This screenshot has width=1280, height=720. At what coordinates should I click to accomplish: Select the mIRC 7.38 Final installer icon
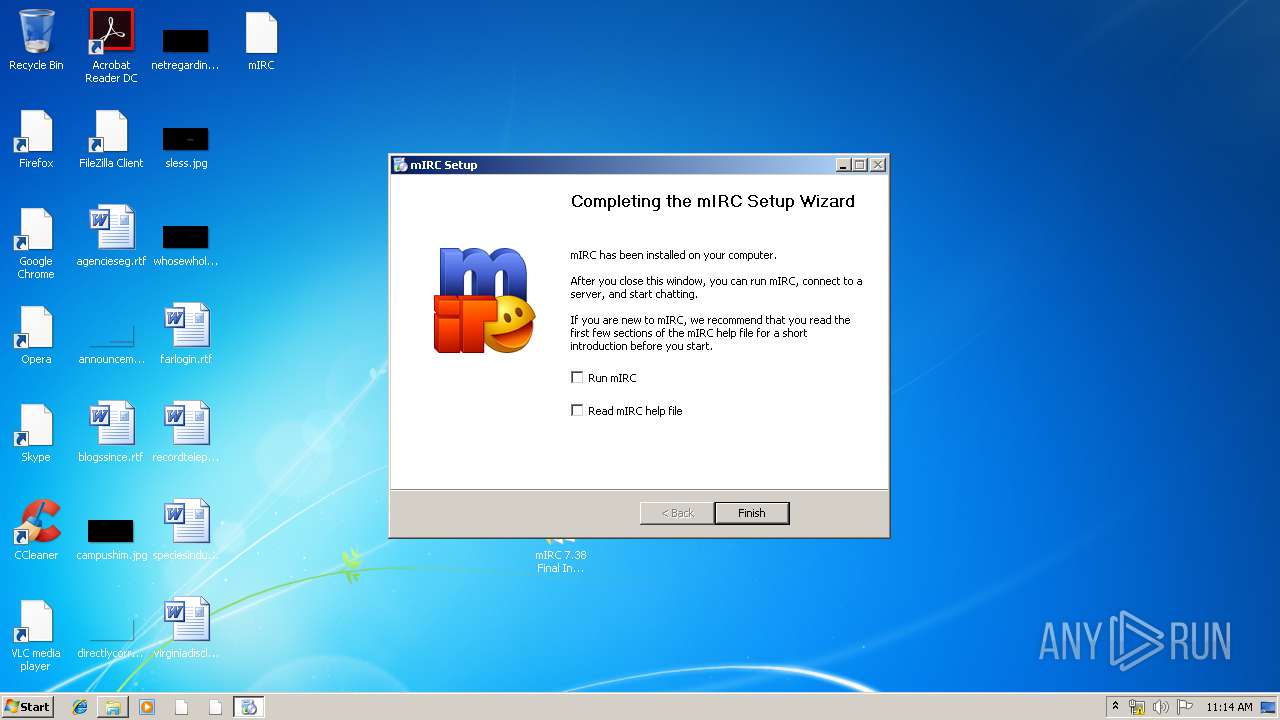[x=561, y=555]
